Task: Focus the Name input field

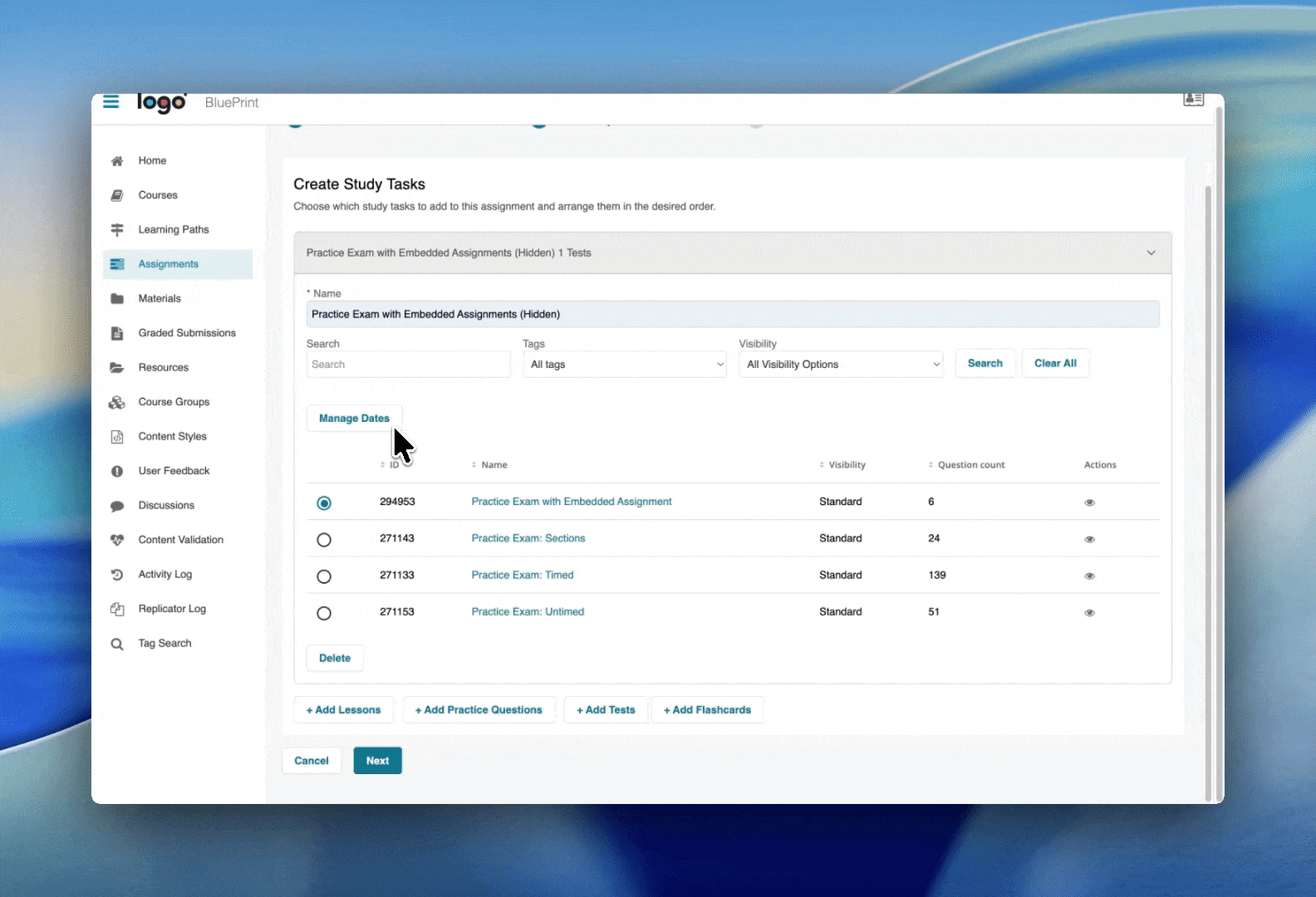Action: tap(733, 314)
